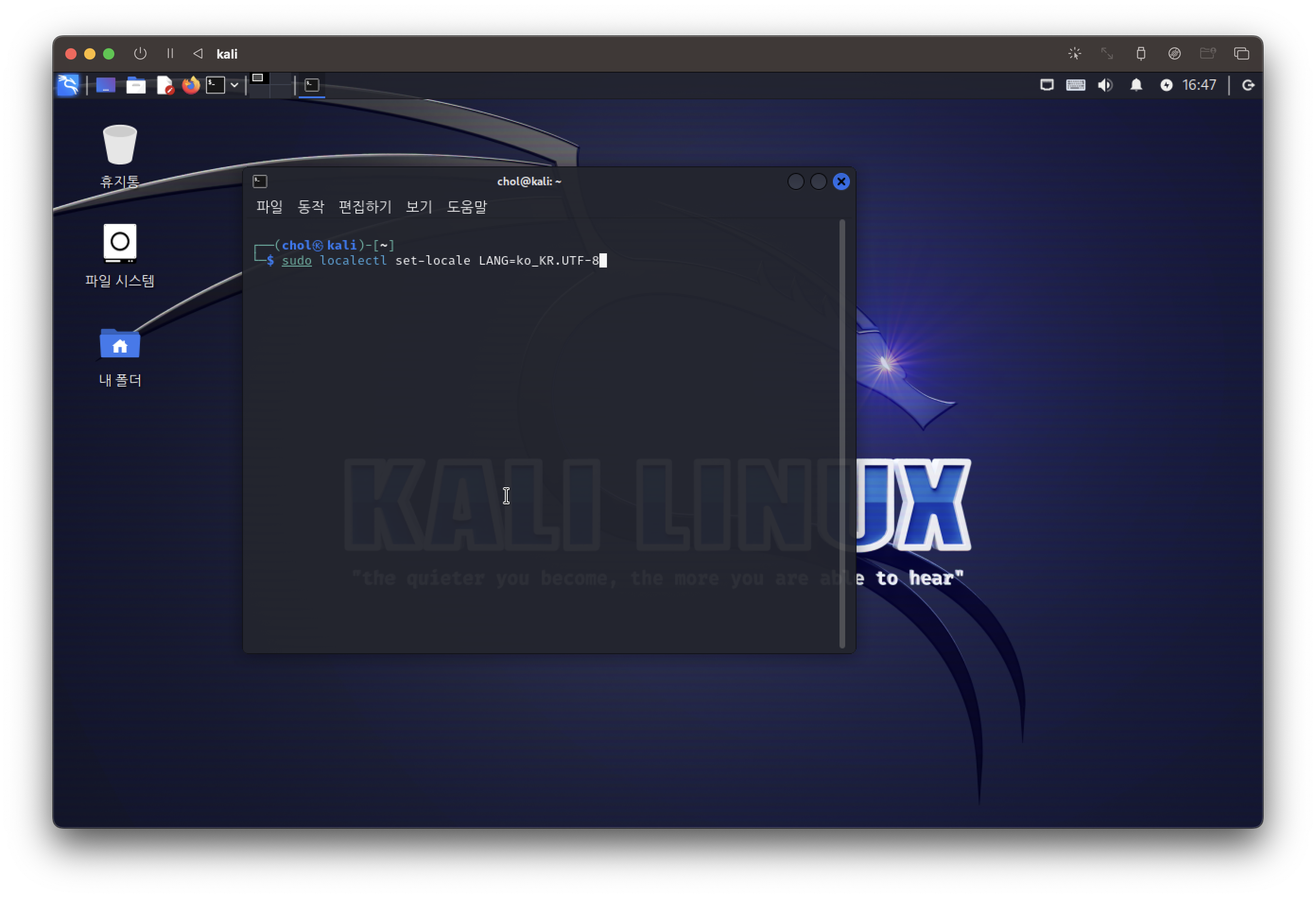Image resolution: width=1316 pixels, height=898 pixels.
Task: Minimize the terminal window
Action: [x=796, y=182]
